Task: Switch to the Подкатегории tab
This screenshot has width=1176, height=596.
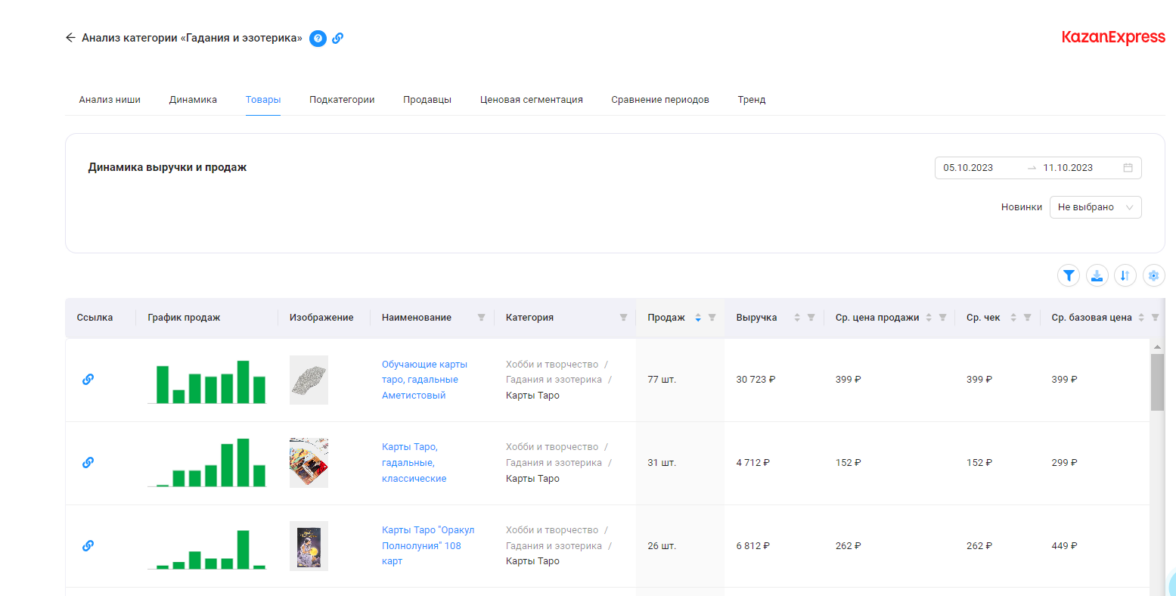Action: [x=342, y=100]
